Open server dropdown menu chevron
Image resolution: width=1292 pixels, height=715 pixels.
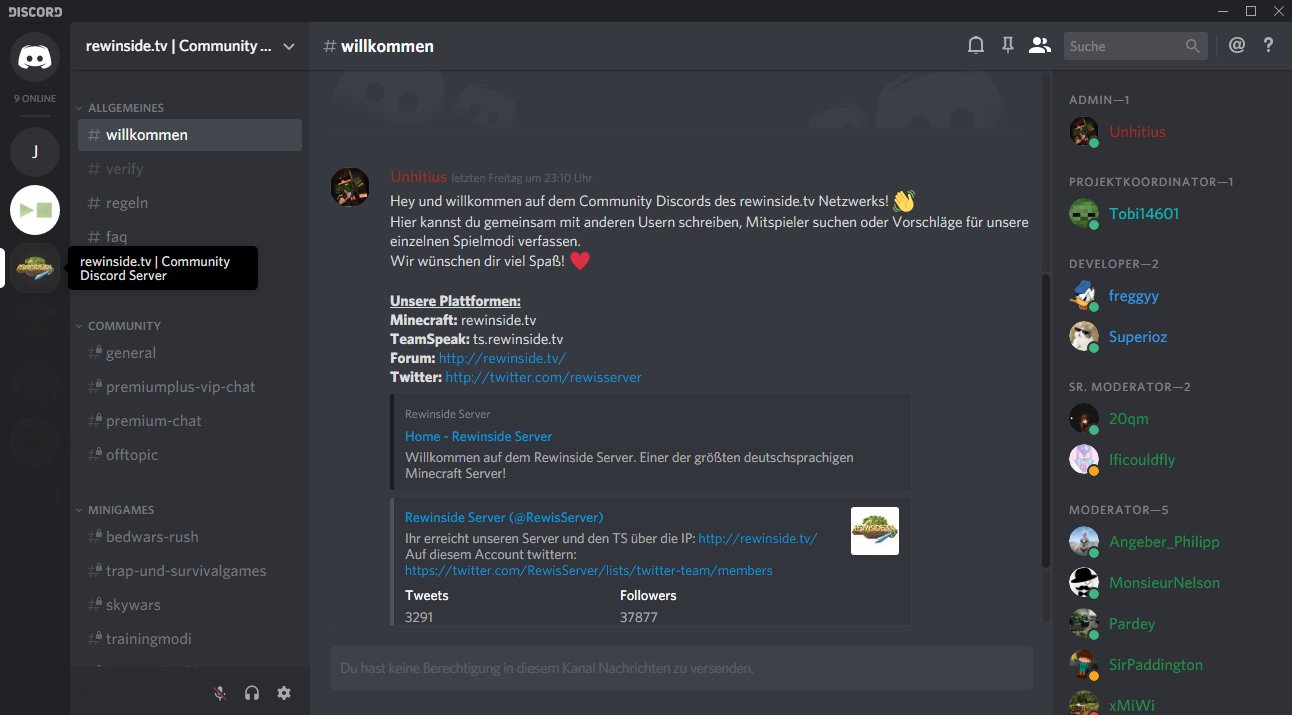[x=289, y=46]
